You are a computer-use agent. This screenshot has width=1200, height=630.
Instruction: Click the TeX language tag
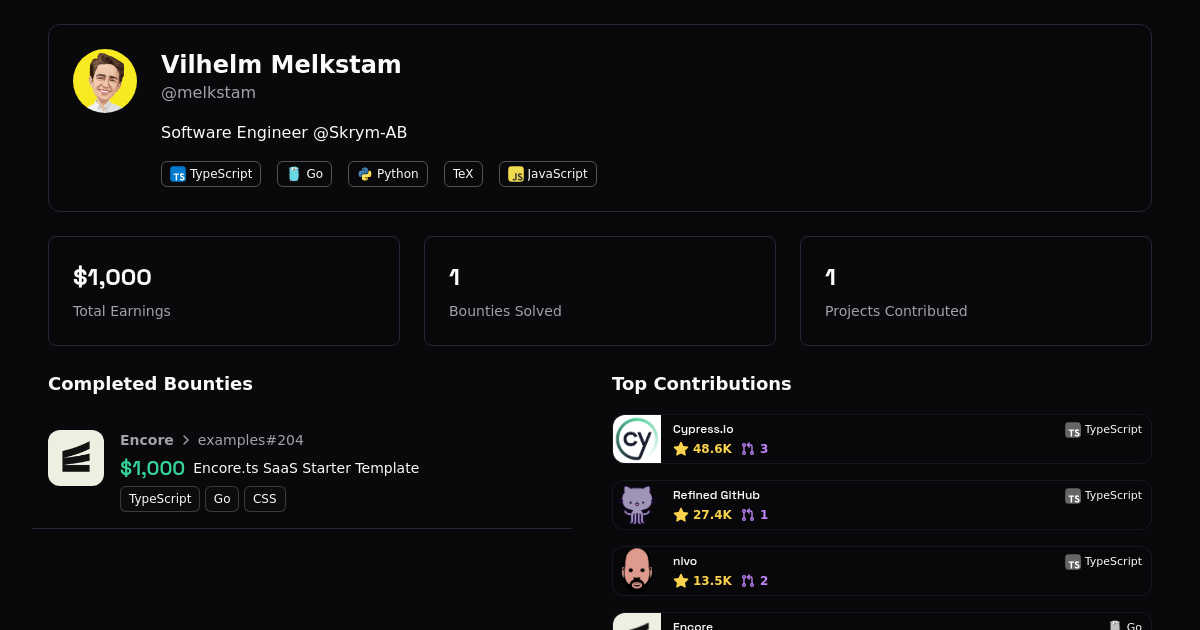pyautogui.click(x=463, y=174)
